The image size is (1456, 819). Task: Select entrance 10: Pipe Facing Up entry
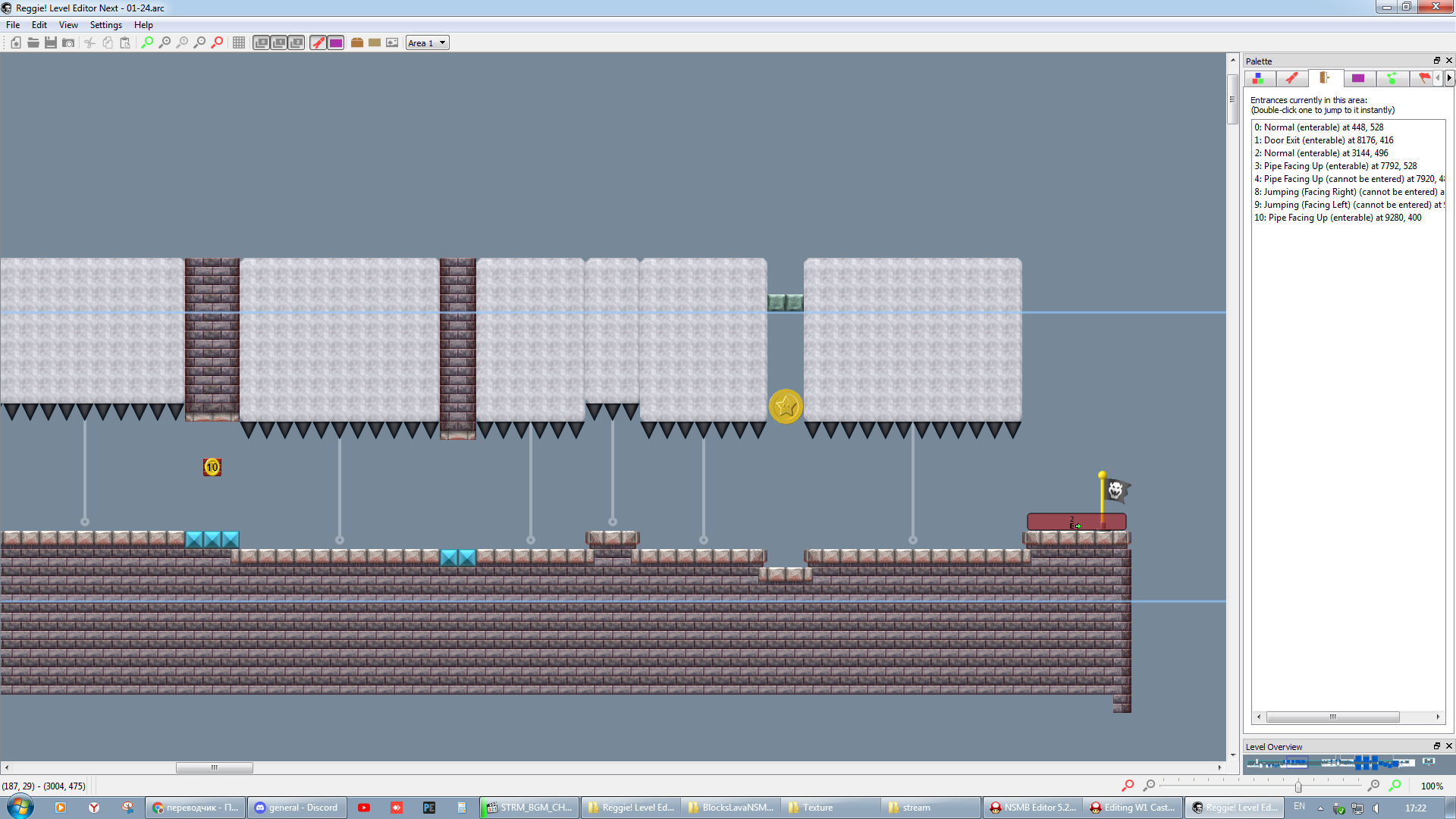tap(1337, 218)
